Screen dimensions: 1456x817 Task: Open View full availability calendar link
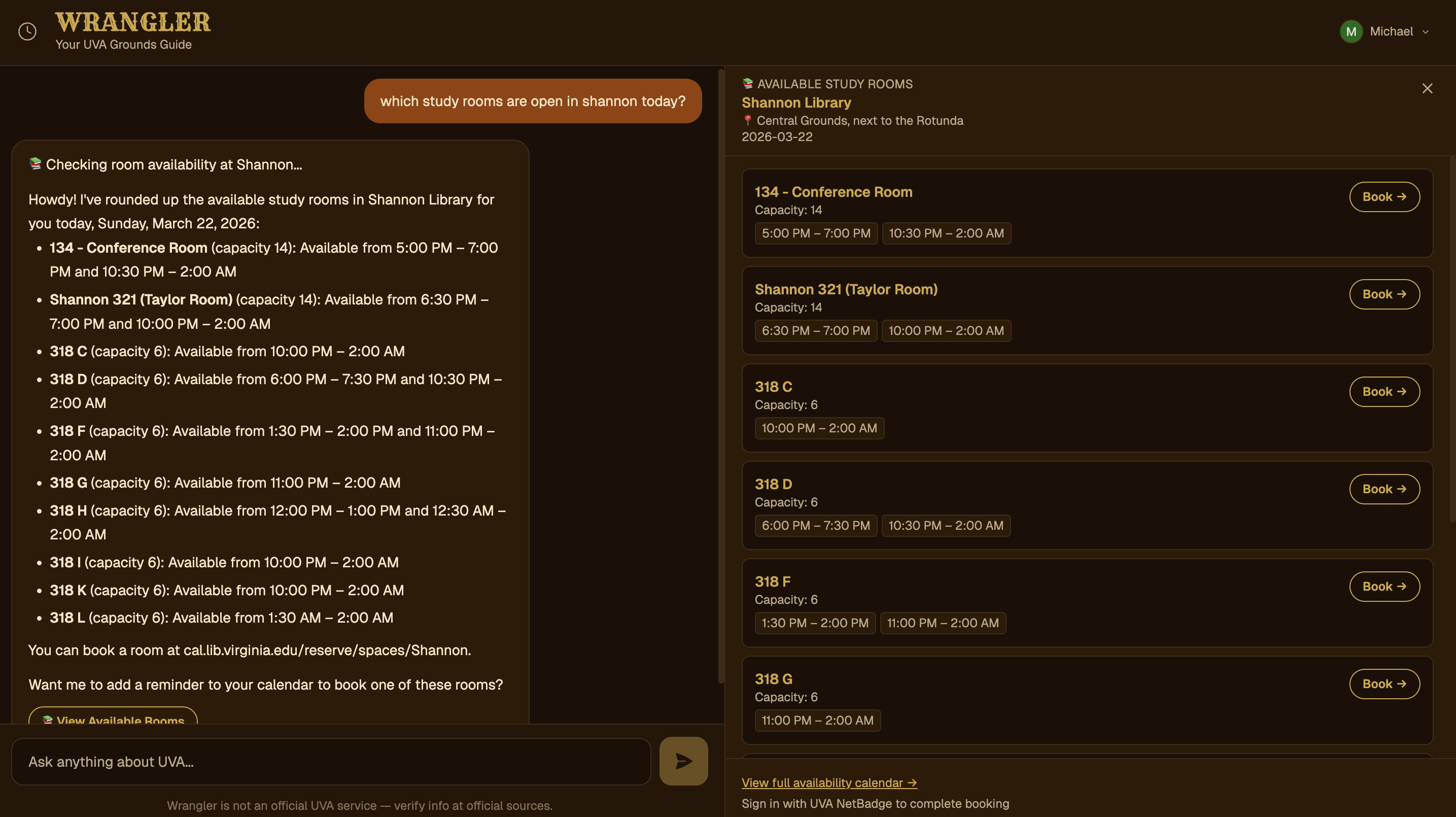[x=828, y=782]
